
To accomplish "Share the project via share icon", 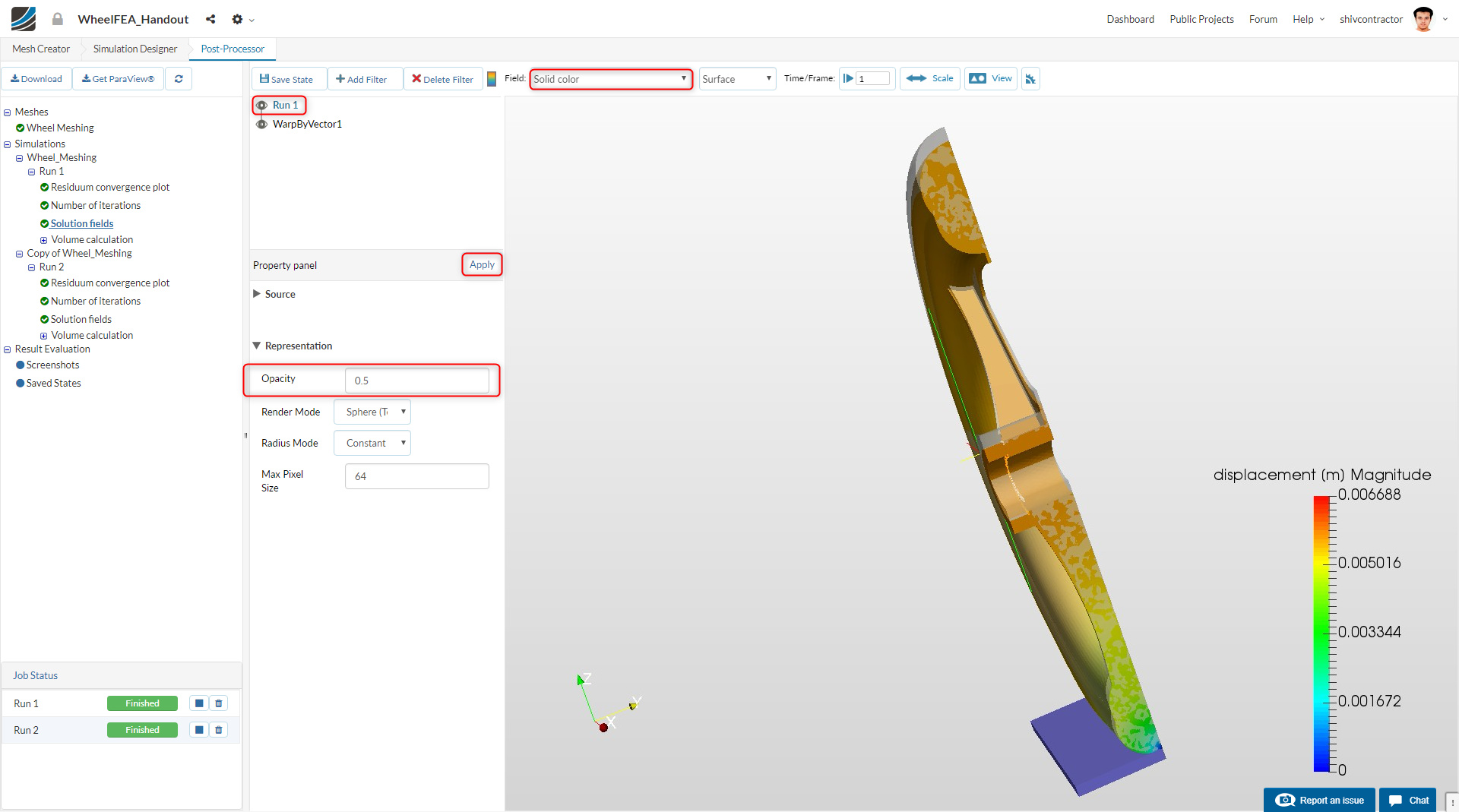I will (210, 19).
